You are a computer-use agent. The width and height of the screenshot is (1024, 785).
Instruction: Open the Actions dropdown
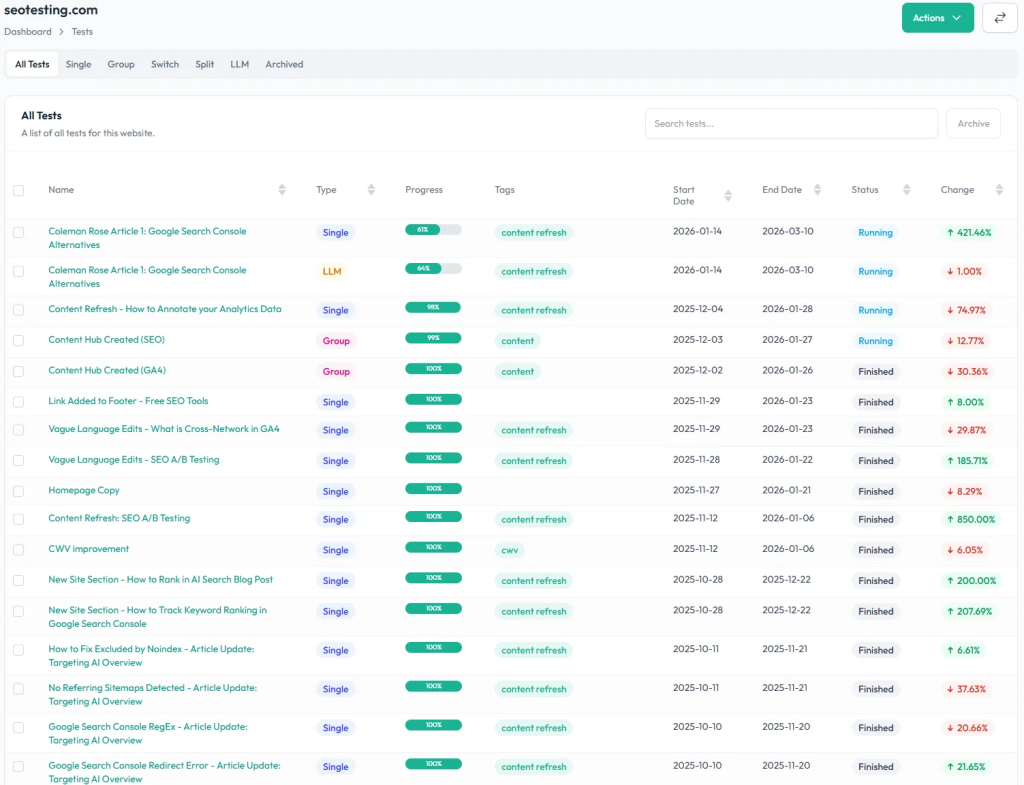(937, 17)
